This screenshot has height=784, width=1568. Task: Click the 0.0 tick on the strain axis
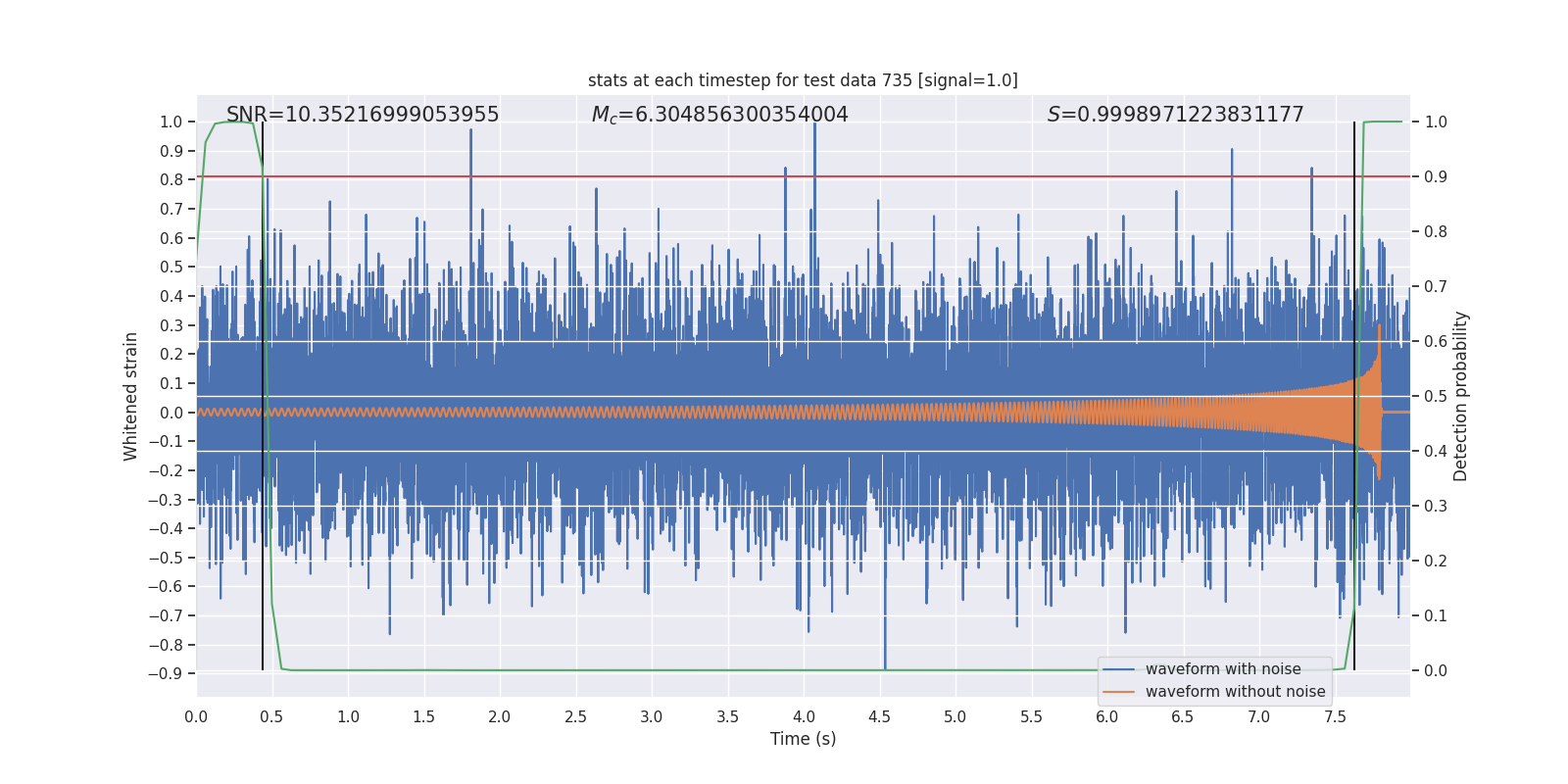pyautogui.click(x=171, y=413)
